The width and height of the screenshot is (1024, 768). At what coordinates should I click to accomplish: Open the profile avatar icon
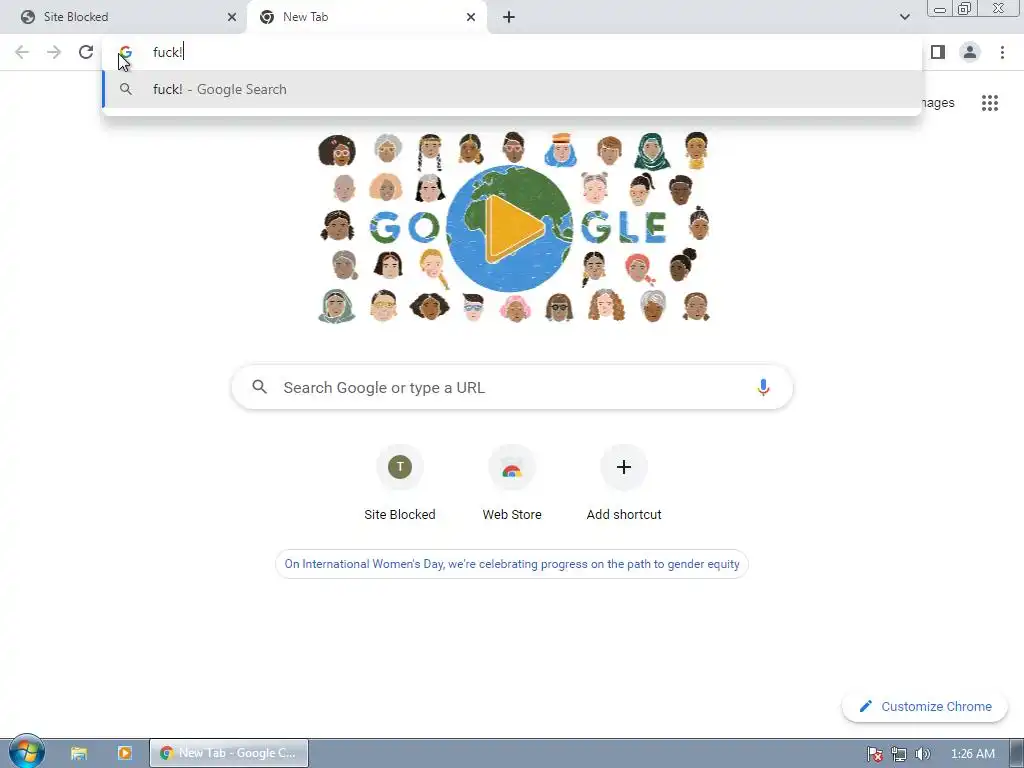(970, 52)
